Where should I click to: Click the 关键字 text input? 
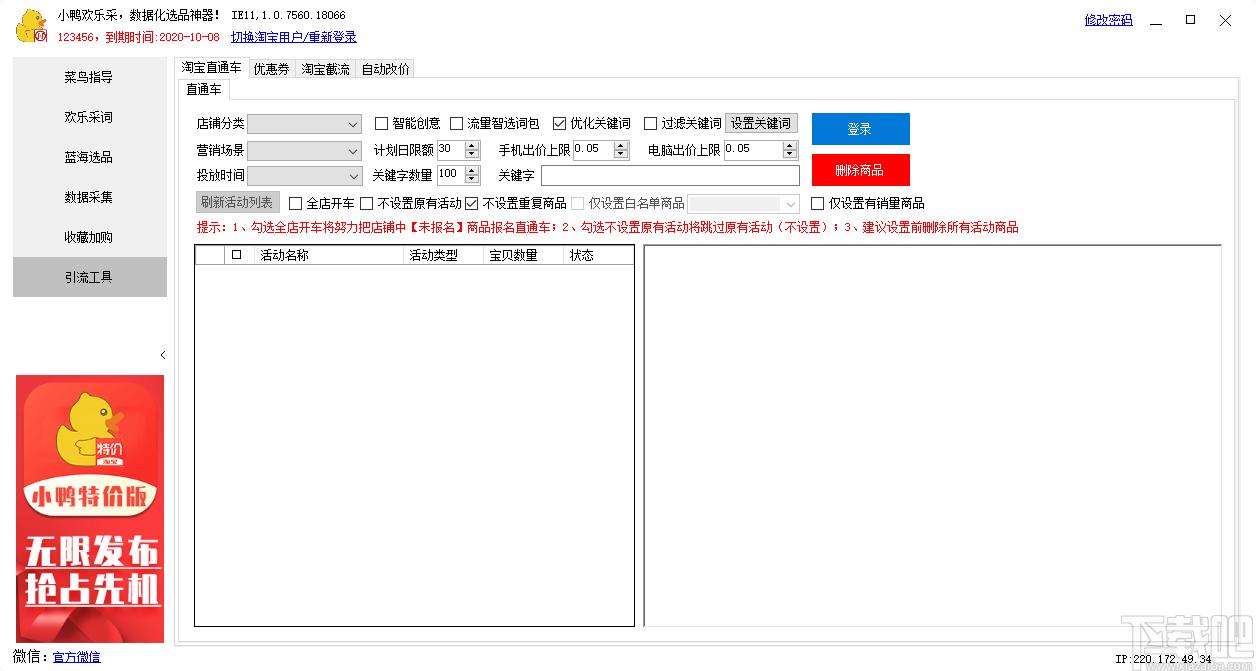click(x=670, y=176)
